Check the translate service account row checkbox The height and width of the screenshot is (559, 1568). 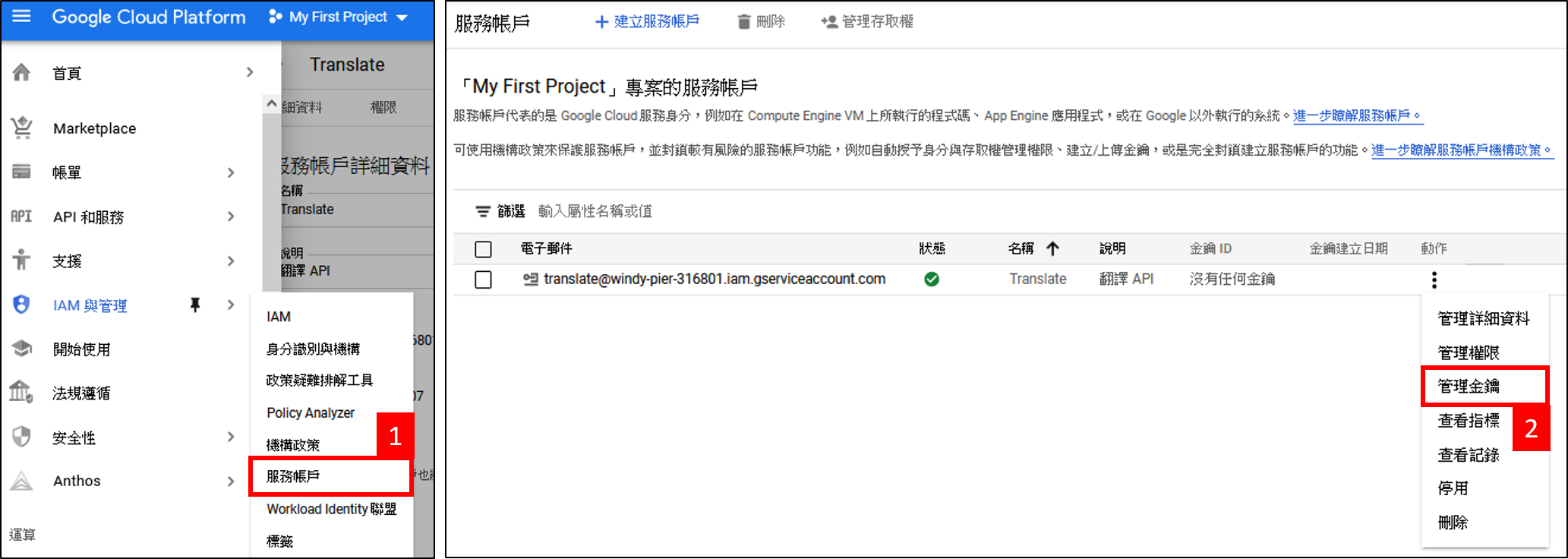click(x=483, y=279)
